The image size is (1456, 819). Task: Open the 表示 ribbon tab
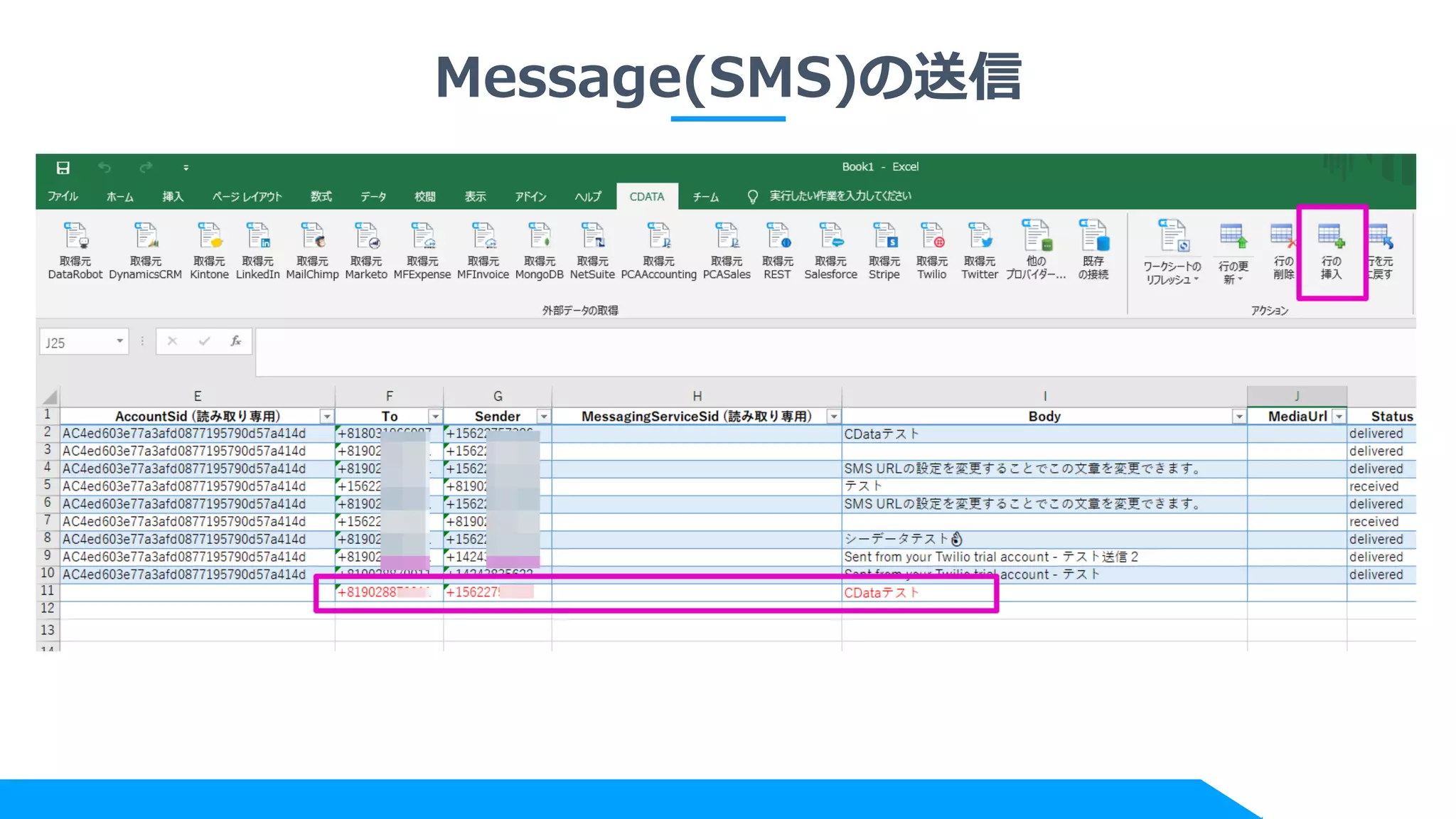pos(475,196)
